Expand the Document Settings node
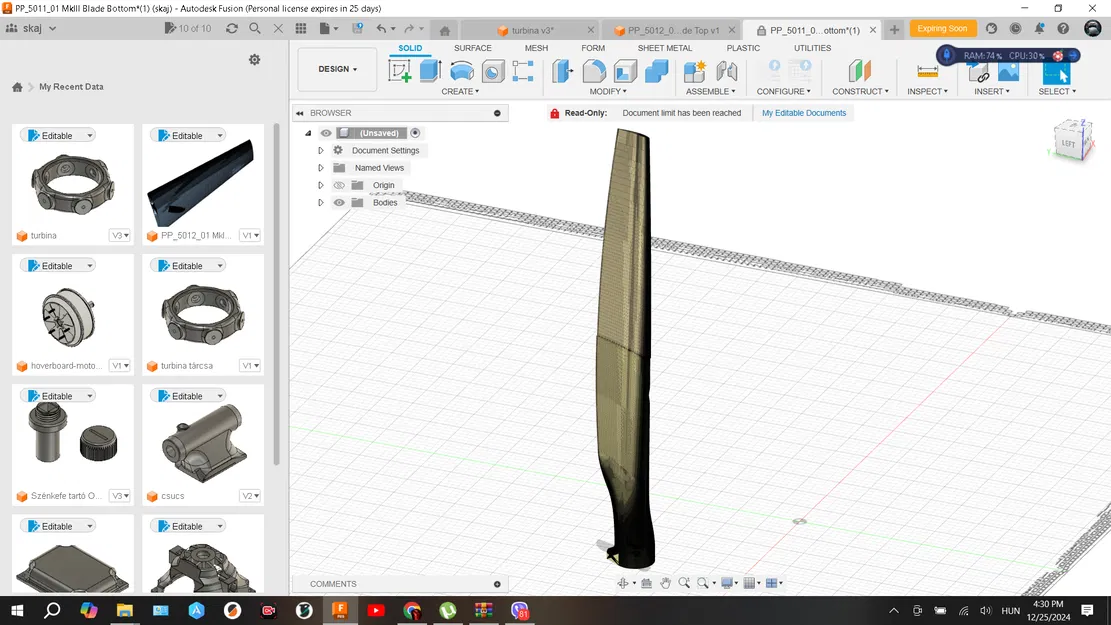 click(320, 150)
